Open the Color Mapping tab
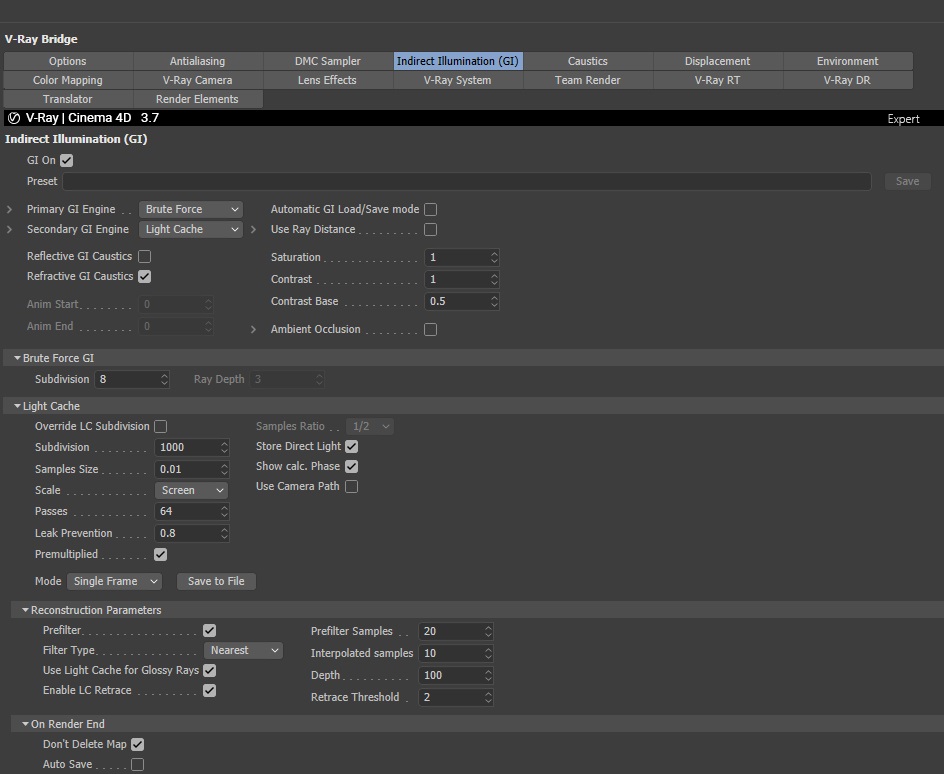Image resolution: width=944 pixels, height=774 pixels. [x=68, y=80]
